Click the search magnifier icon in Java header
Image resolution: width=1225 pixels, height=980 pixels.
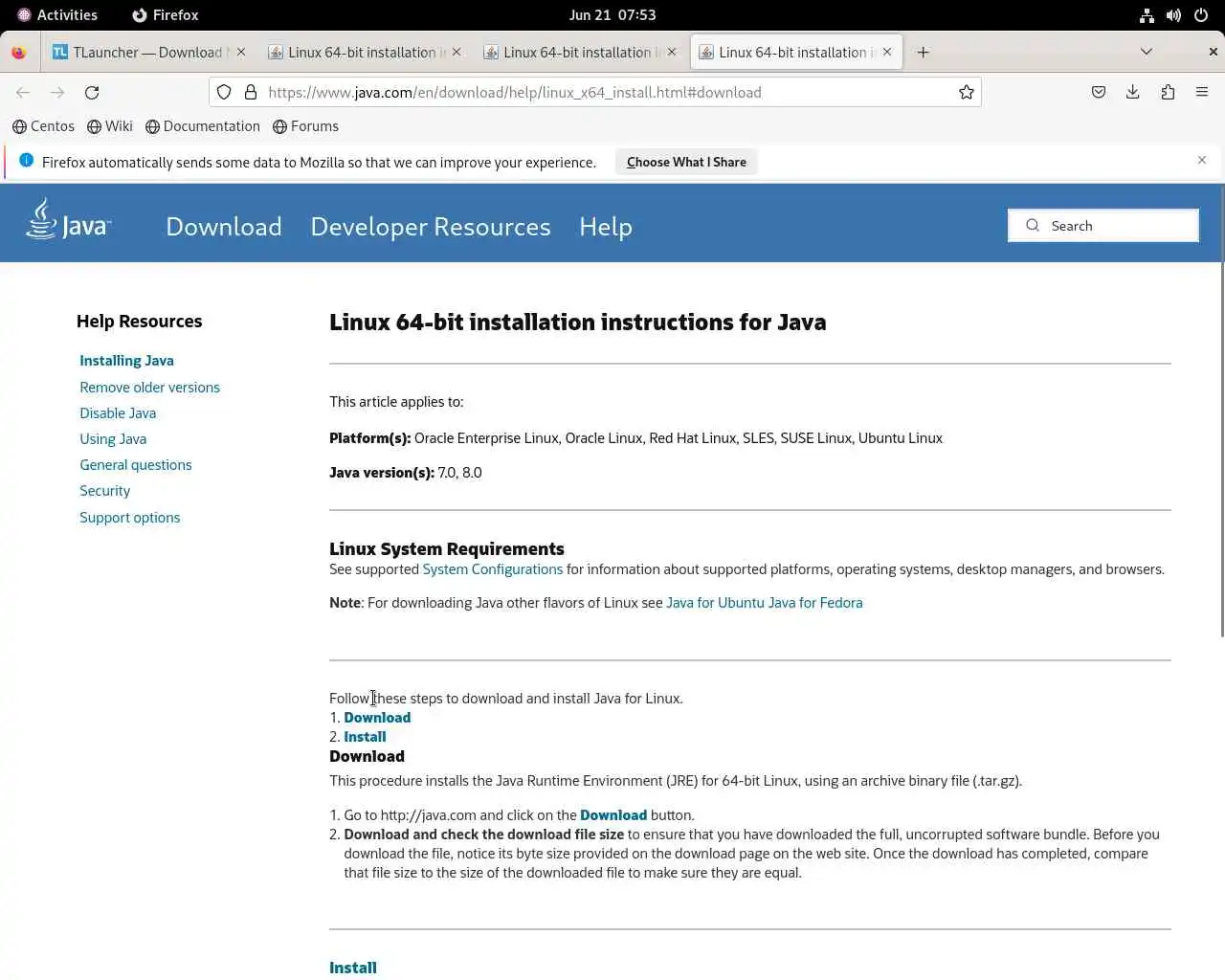pos(1033,226)
